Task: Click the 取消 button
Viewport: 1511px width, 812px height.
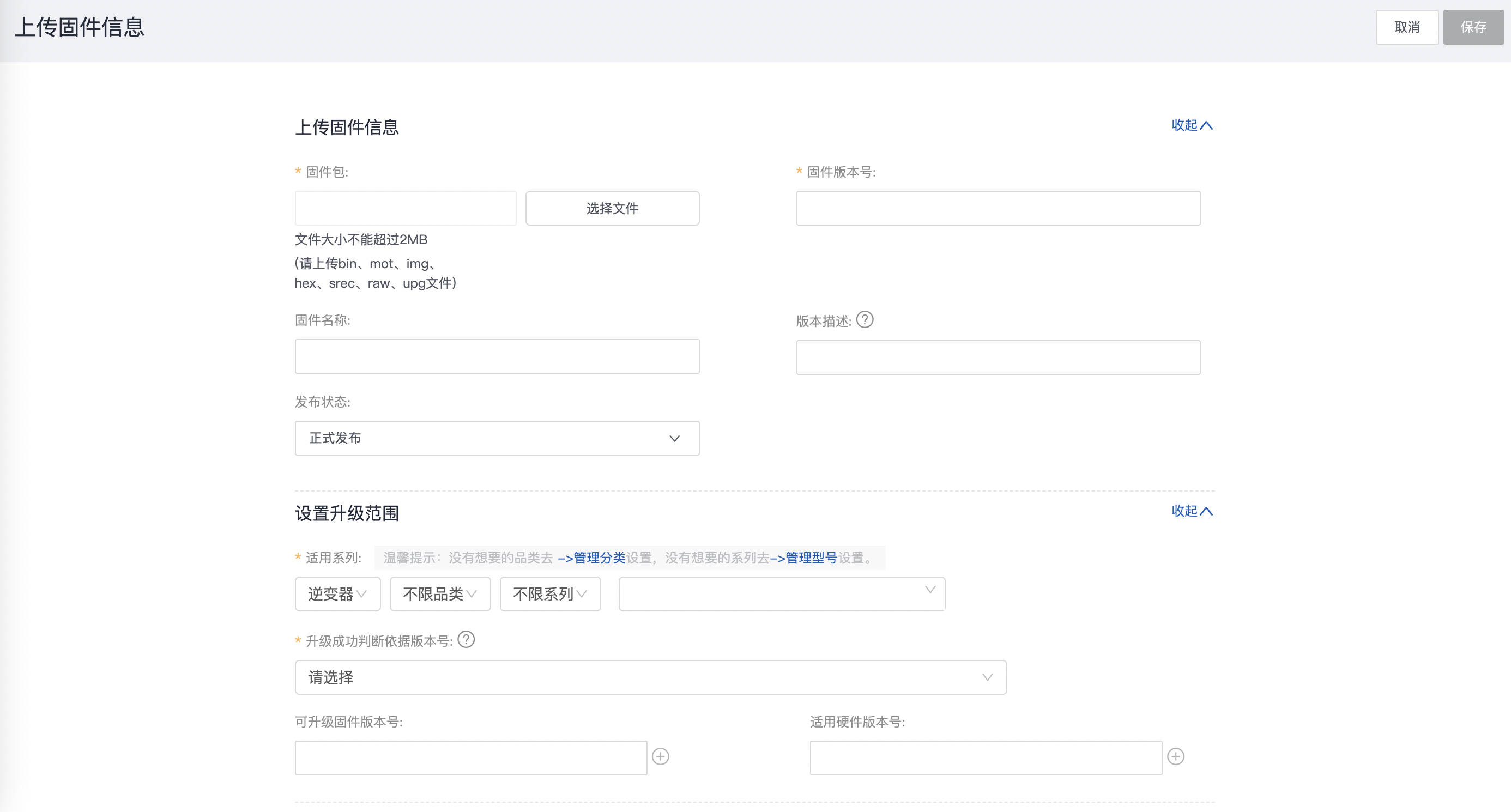Action: [x=1406, y=27]
